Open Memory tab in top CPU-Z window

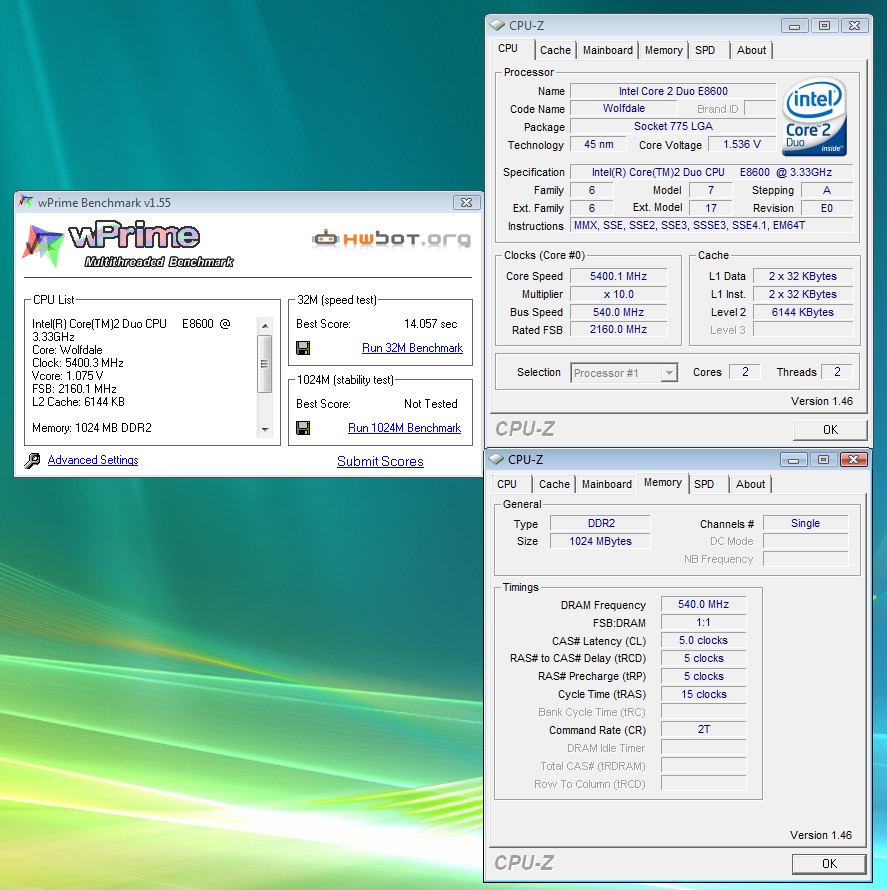pos(663,50)
